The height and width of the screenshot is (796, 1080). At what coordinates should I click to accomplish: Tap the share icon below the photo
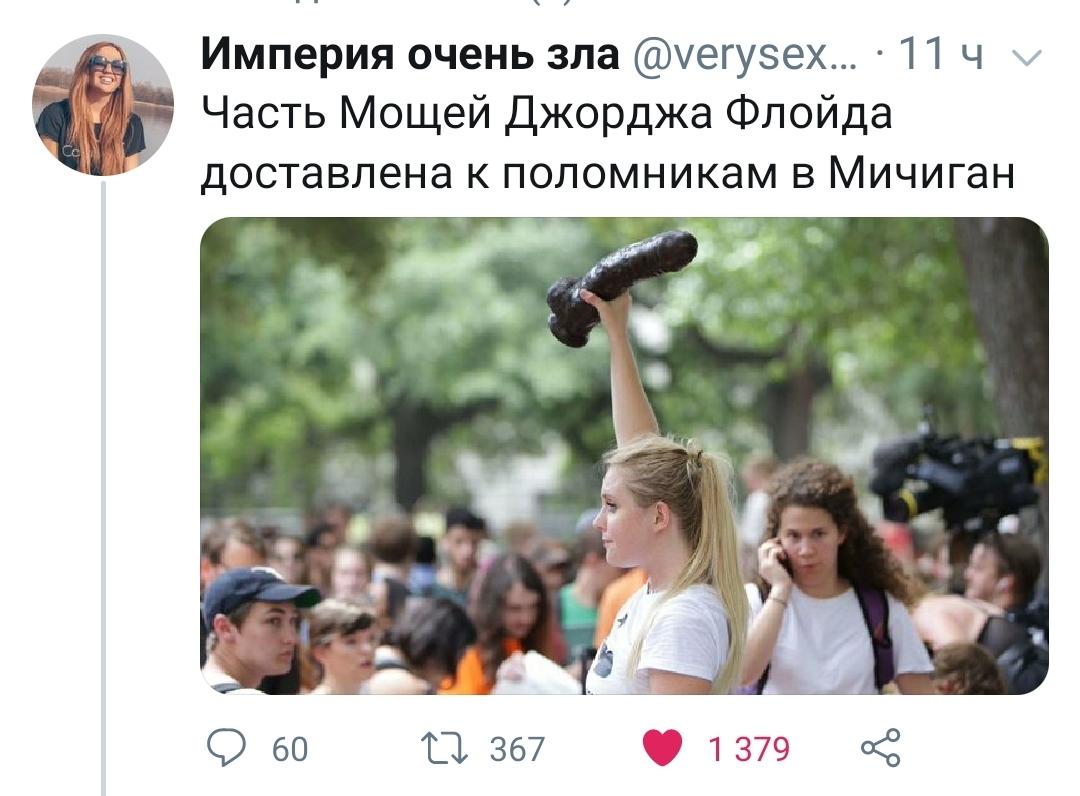[x=880, y=748]
